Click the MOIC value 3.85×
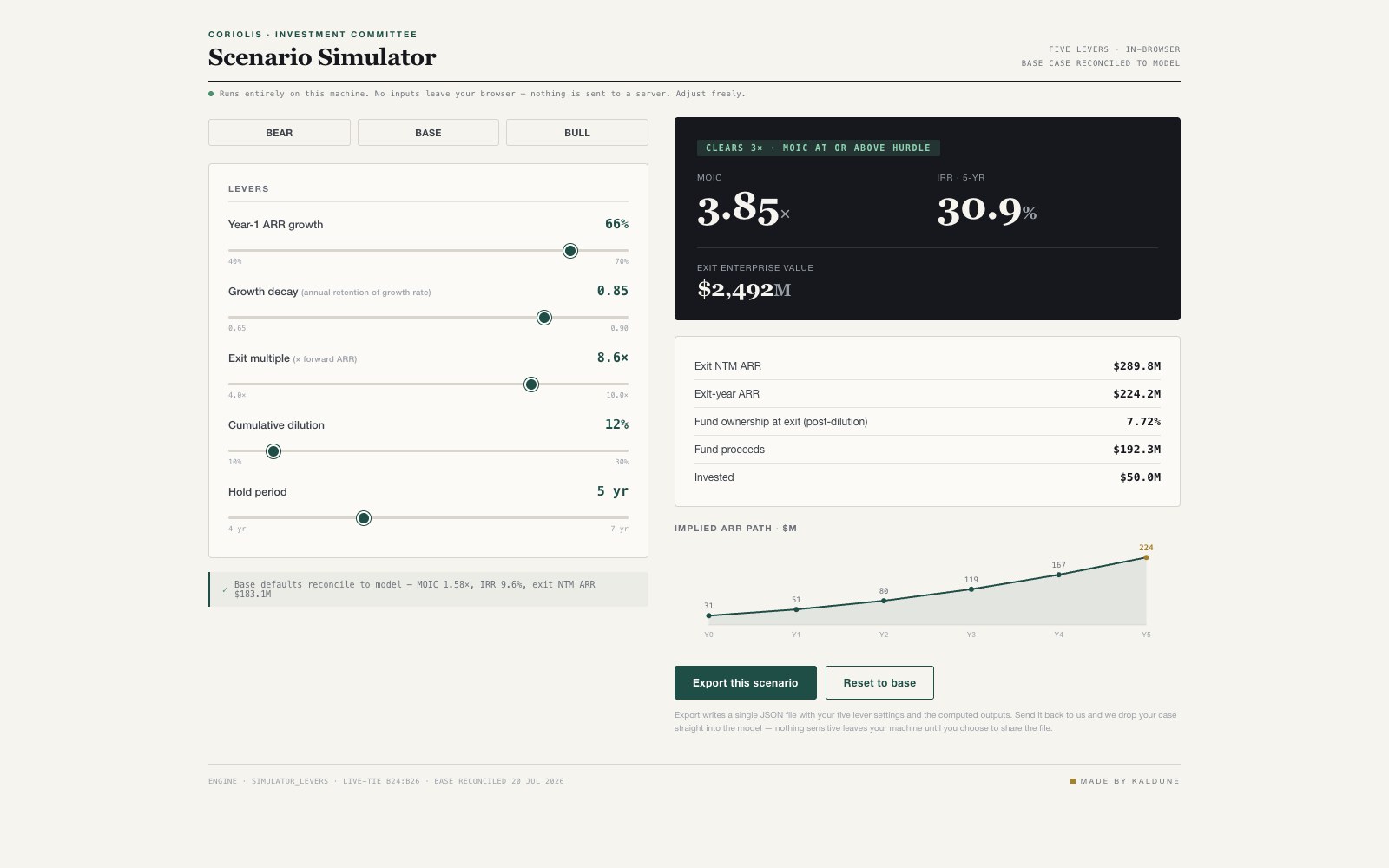The width and height of the screenshot is (1389, 868). (x=744, y=209)
